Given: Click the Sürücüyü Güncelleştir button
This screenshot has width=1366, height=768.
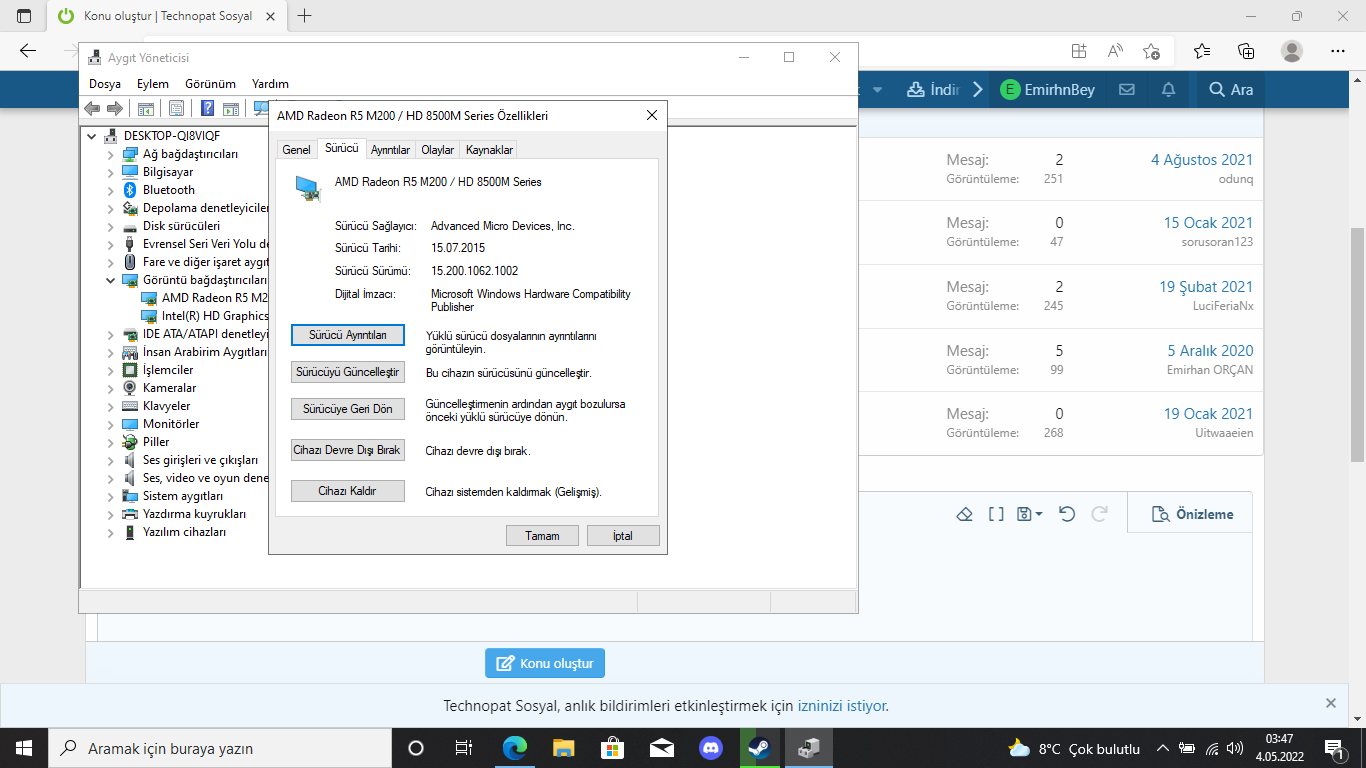Looking at the screenshot, I should point(348,372).
